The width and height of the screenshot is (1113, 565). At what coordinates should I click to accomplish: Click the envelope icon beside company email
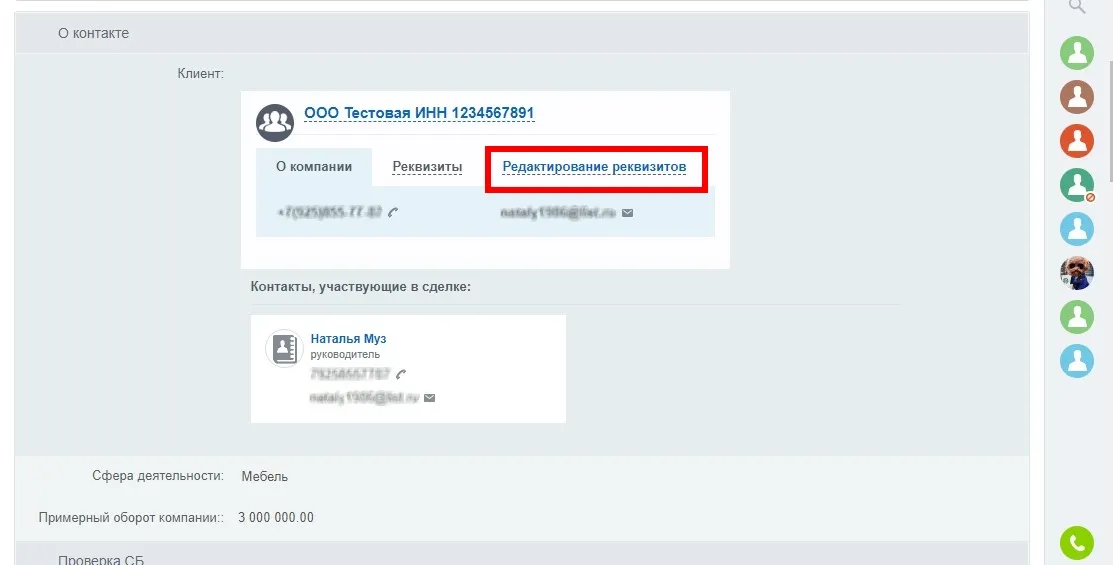(627, 212)
